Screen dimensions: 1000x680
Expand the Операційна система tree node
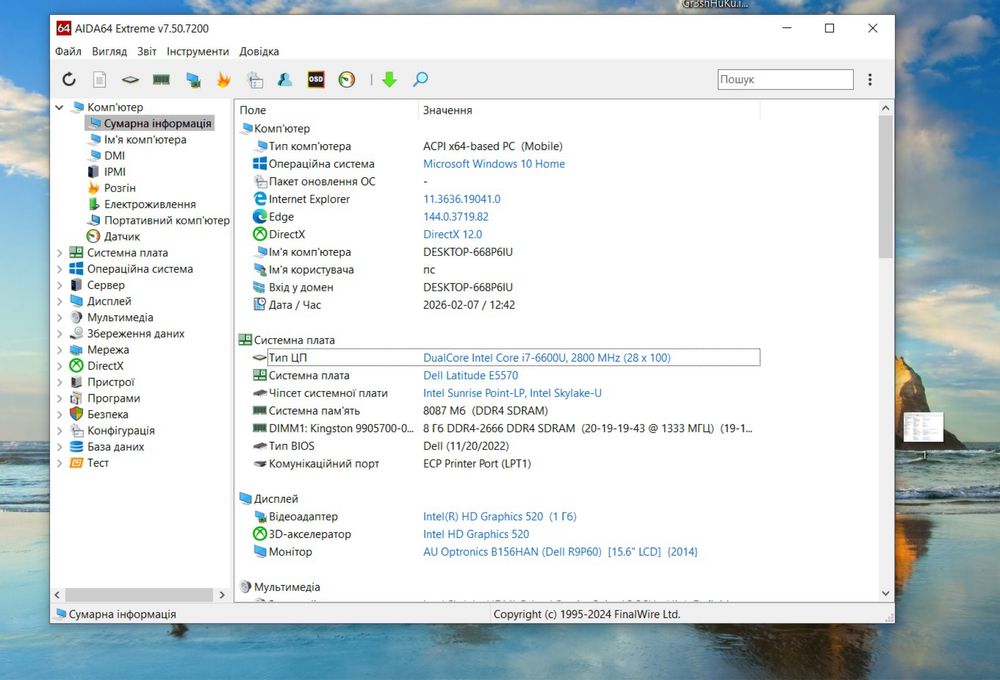click(59, 269)
